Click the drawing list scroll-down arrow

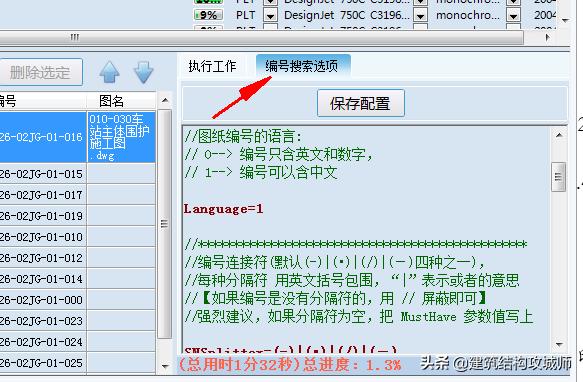(x=165, y=366)
